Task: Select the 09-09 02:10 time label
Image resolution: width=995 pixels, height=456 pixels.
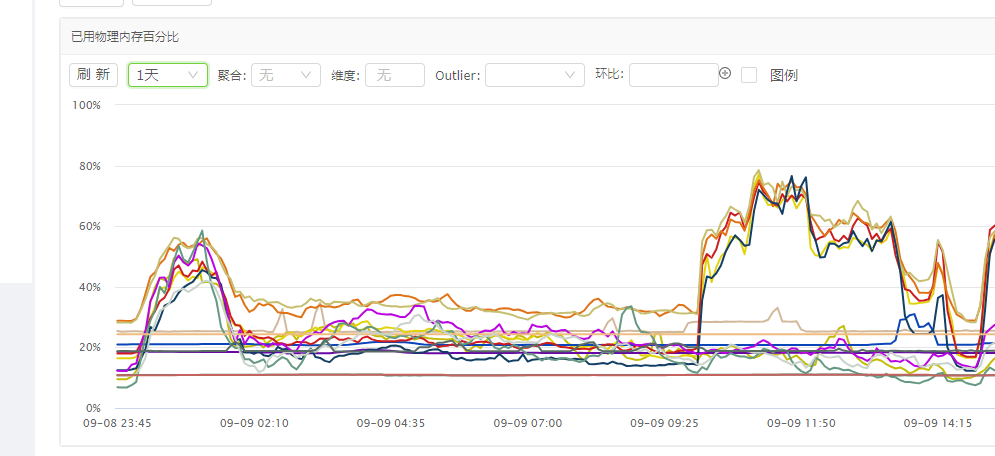Action: click(x=254, y=423)
